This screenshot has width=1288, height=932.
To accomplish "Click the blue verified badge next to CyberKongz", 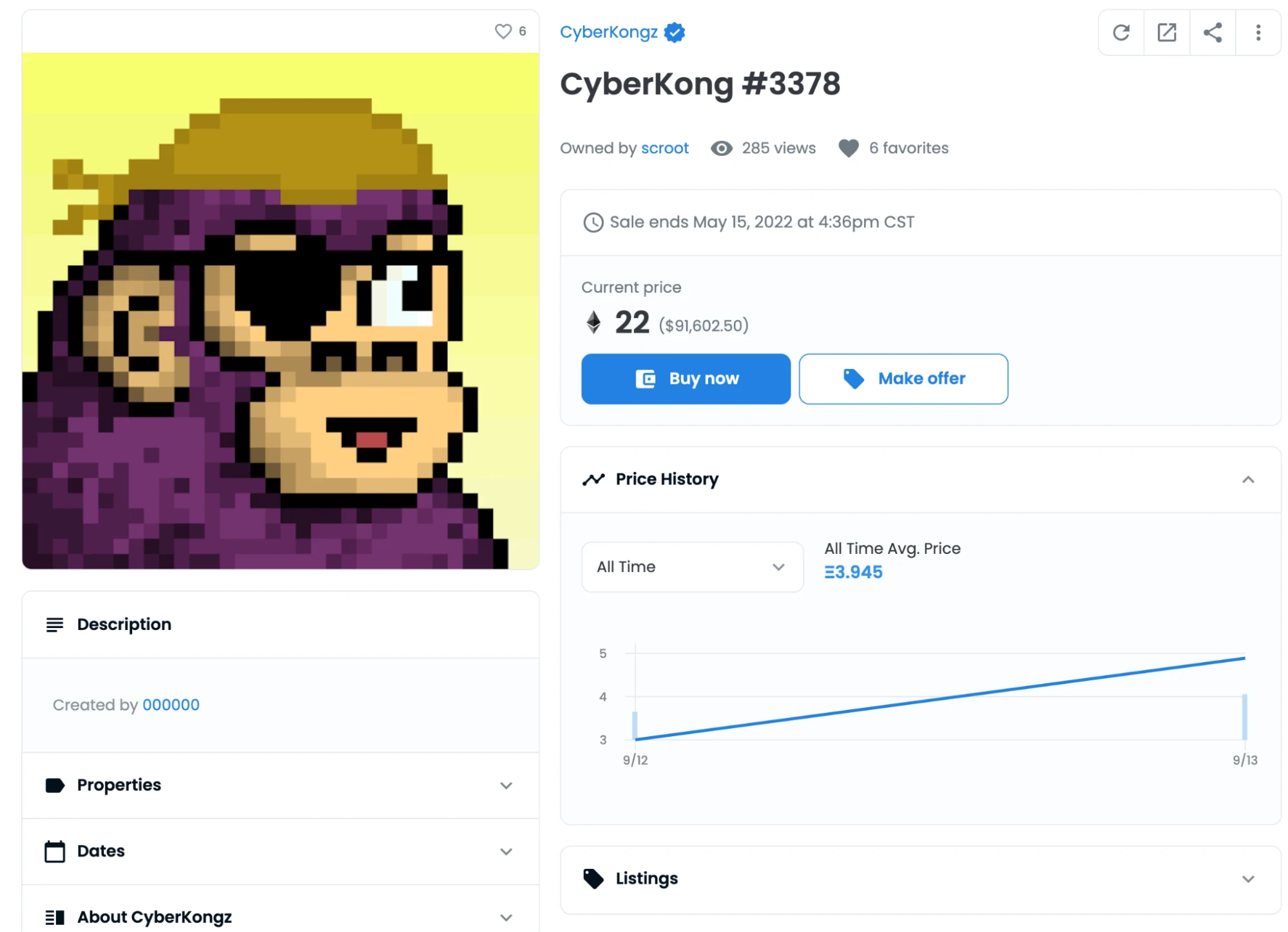I will click(x=675, y=32).
